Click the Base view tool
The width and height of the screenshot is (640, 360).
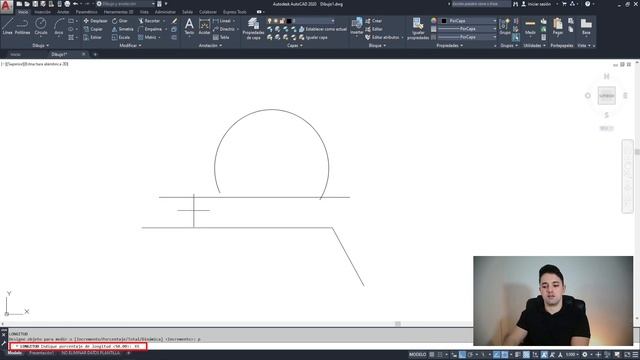(586, 27)
